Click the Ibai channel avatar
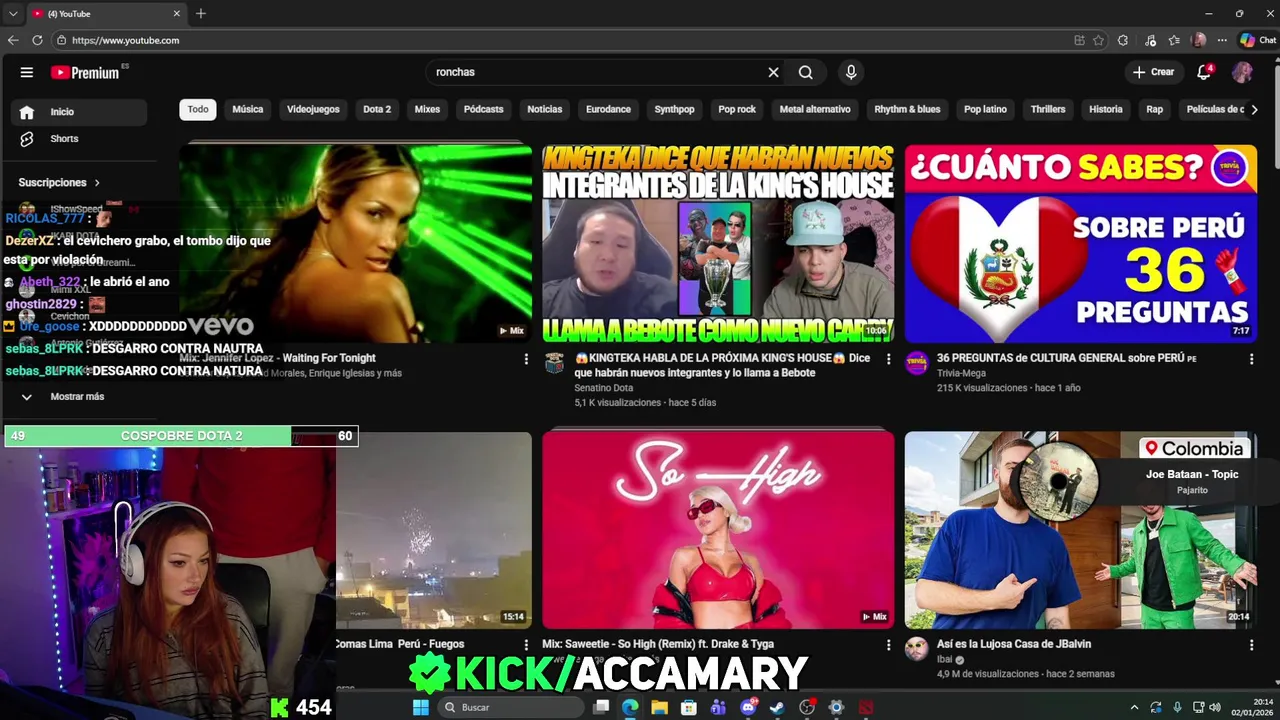Screen dimensions: 1280x720 pos(916,649)
